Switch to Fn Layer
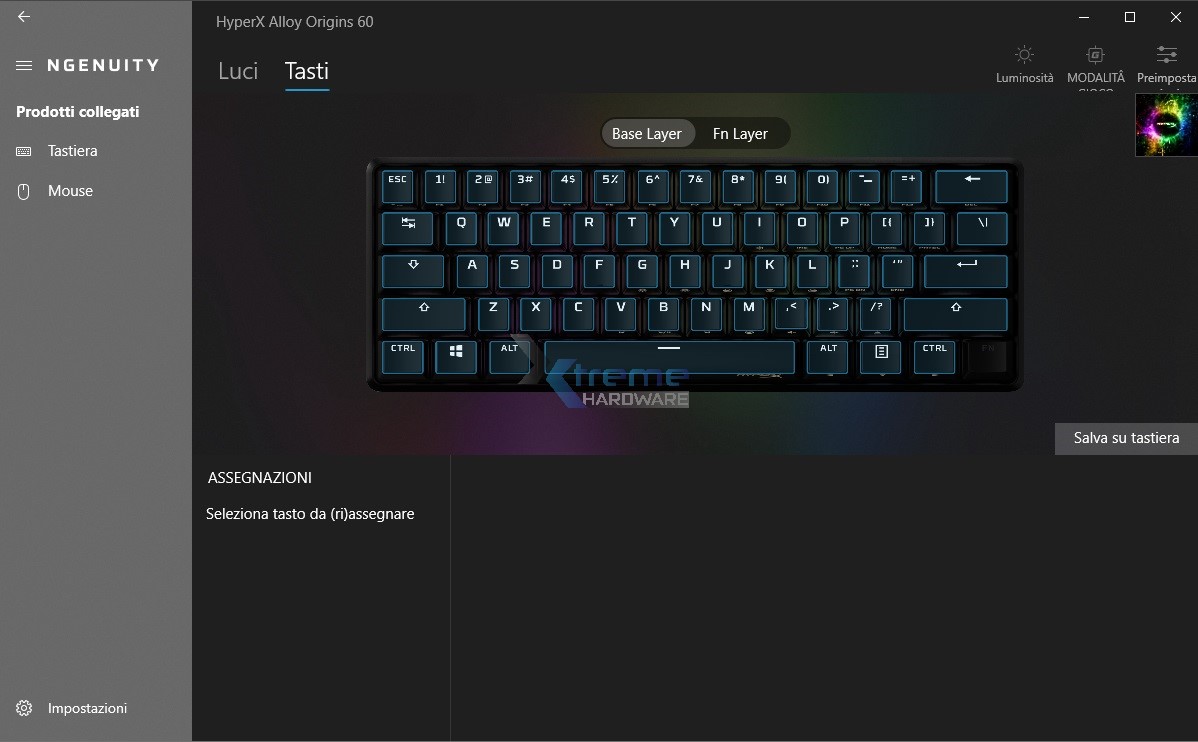 (x=740, y=134)
